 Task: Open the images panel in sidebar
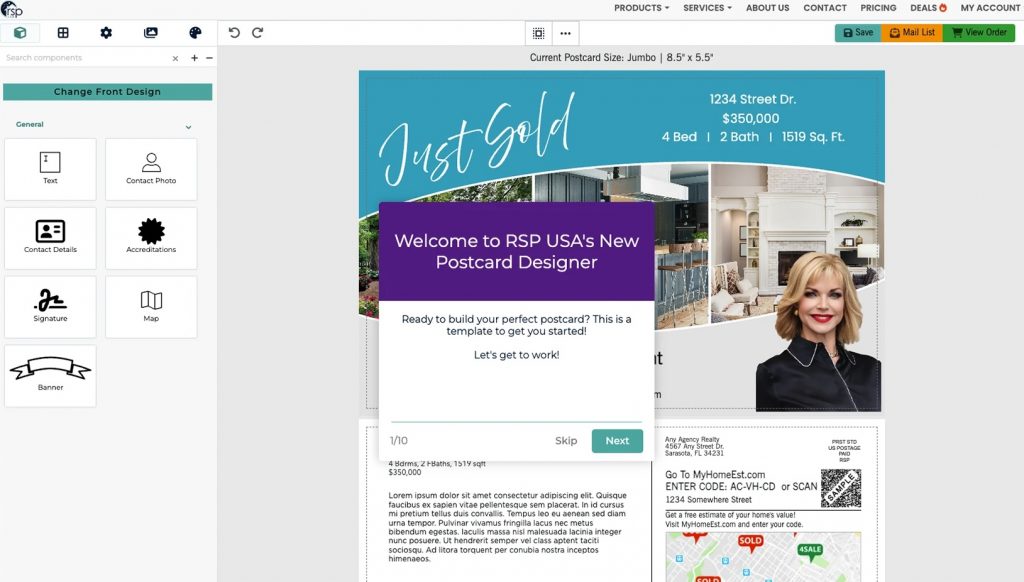coord(150,32)
